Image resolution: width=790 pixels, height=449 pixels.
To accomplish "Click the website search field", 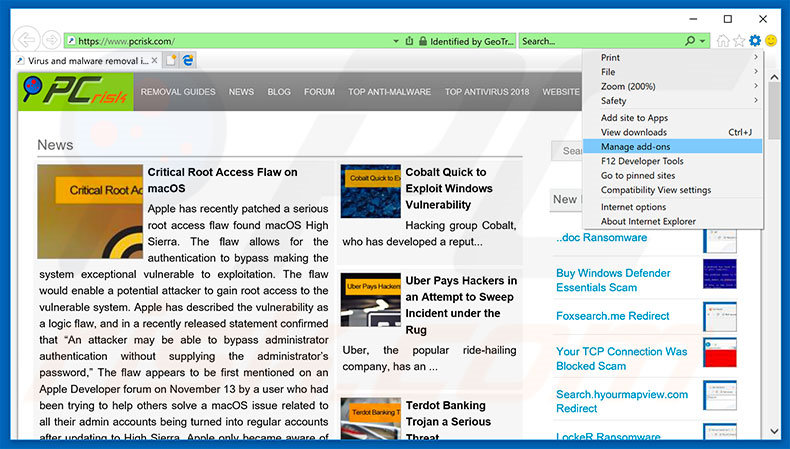I will tap(567, 151).
